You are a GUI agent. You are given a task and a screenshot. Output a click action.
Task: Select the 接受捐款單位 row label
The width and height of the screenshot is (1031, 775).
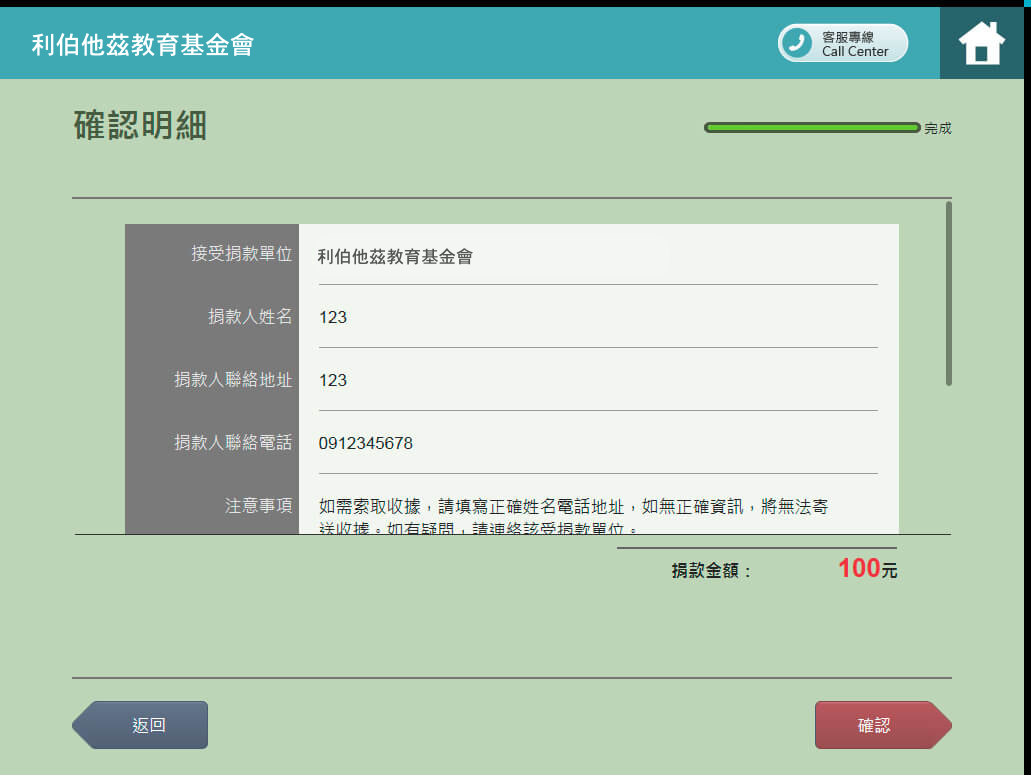241,254
